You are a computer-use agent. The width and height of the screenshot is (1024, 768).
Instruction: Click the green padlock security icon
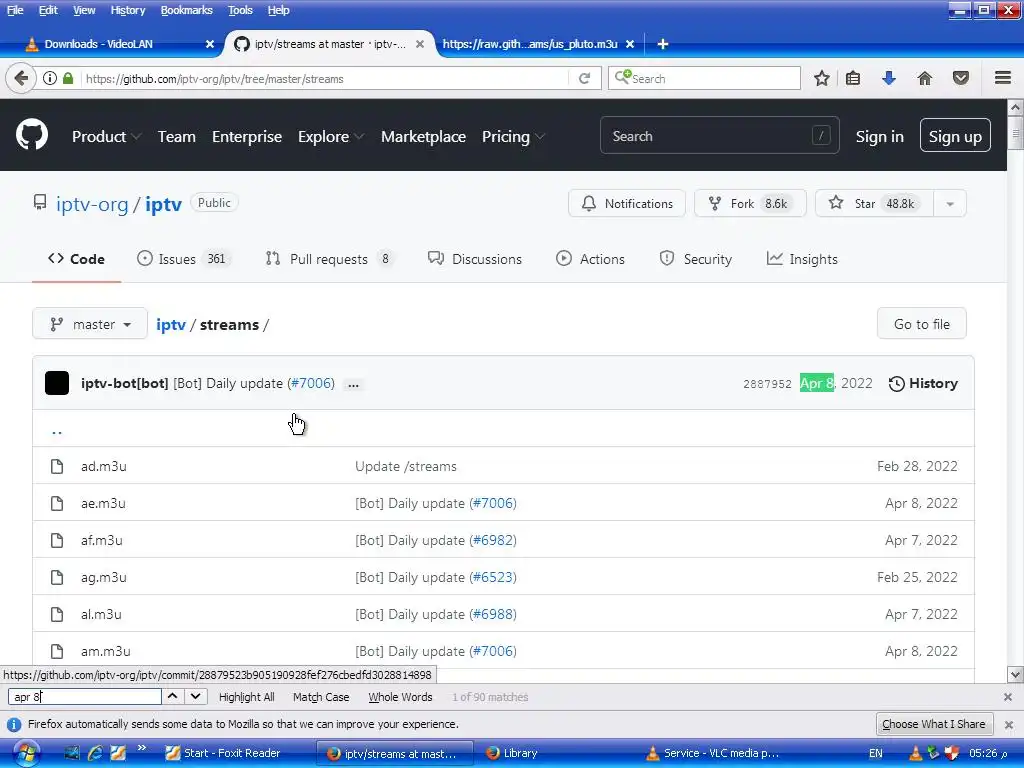pos(68,78)
